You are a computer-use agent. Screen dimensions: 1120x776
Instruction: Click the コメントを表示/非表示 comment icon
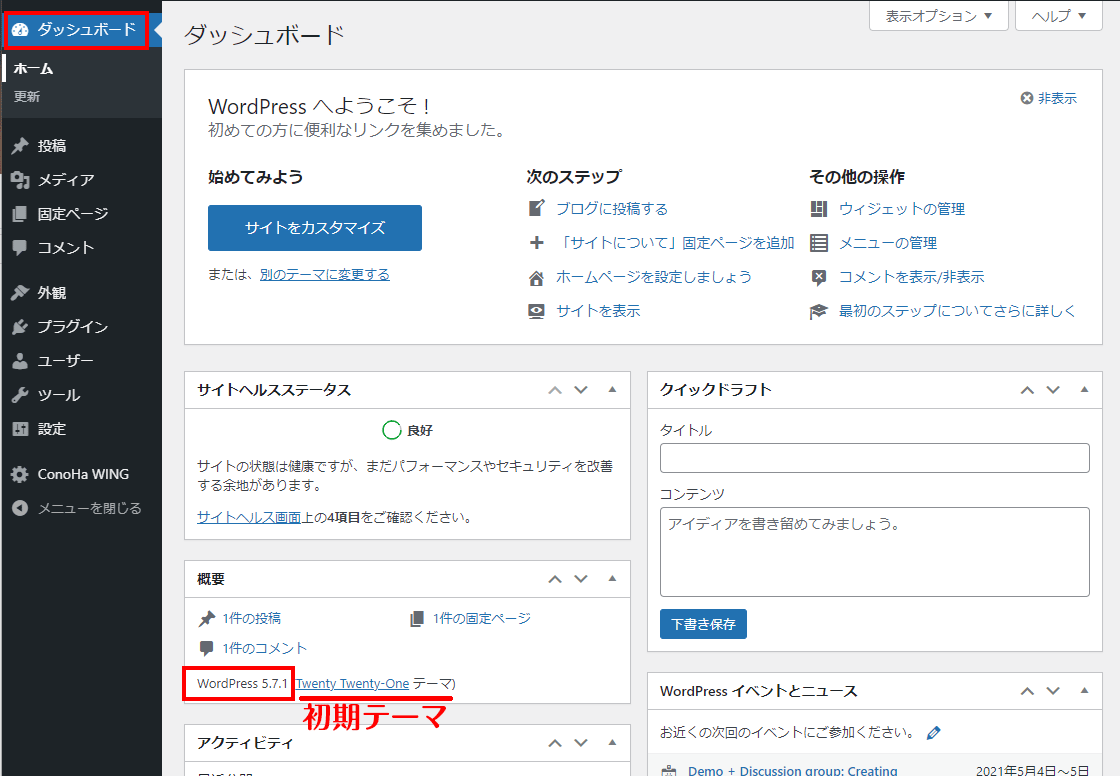coord(819,277)
